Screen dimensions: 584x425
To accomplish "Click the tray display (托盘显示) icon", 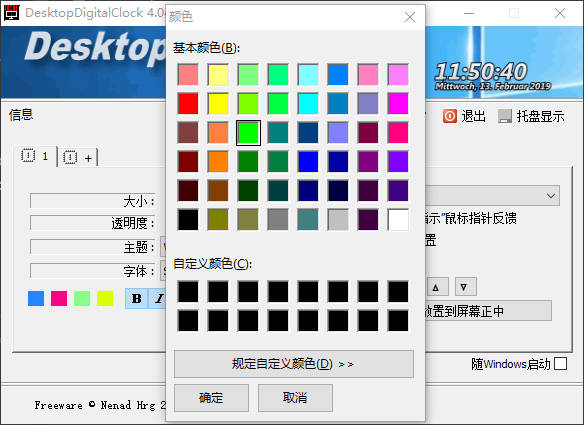I will [505, 116].
